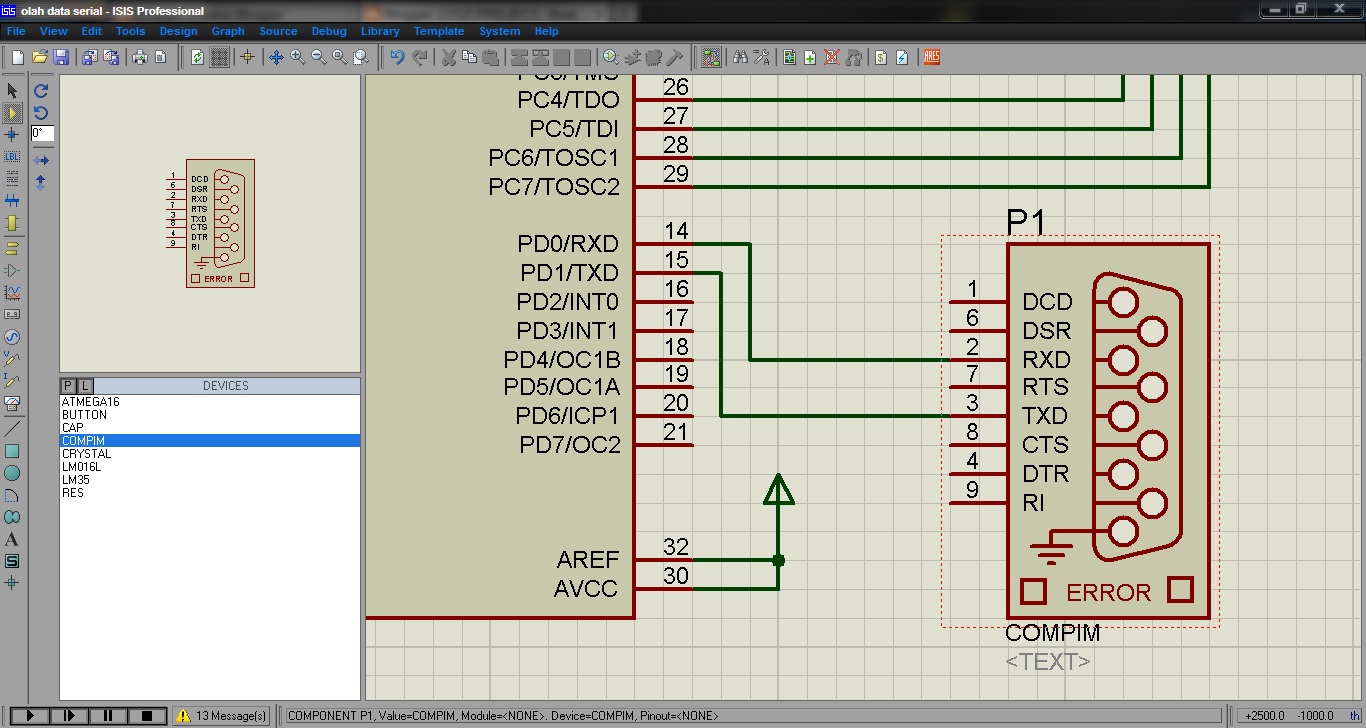This screenshot has width=1366, height=728.
Task: Click the Rotate Anticlockwise icon
Action: tap(40, 112)
